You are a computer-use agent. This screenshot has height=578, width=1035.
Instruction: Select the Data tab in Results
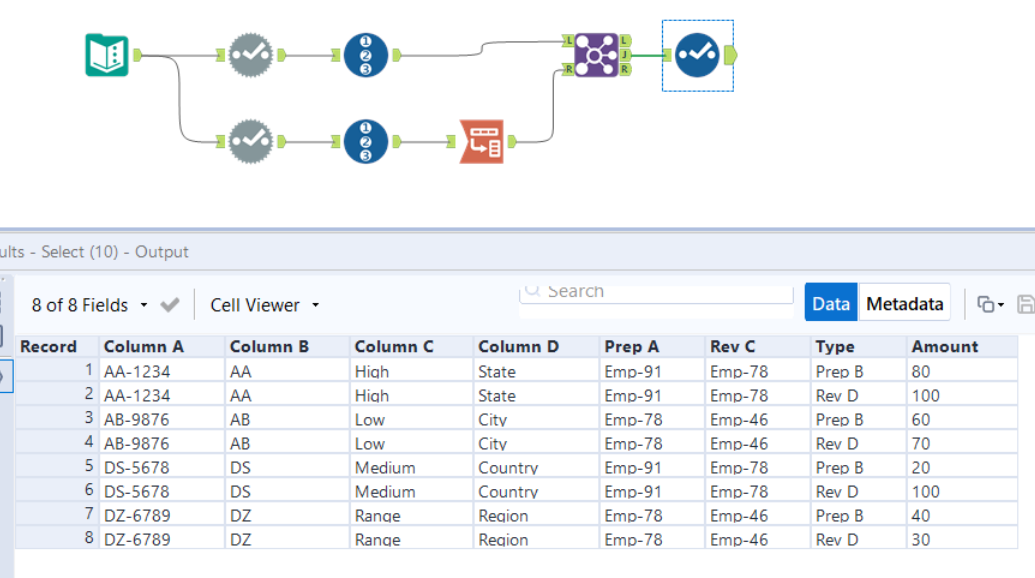831,302
